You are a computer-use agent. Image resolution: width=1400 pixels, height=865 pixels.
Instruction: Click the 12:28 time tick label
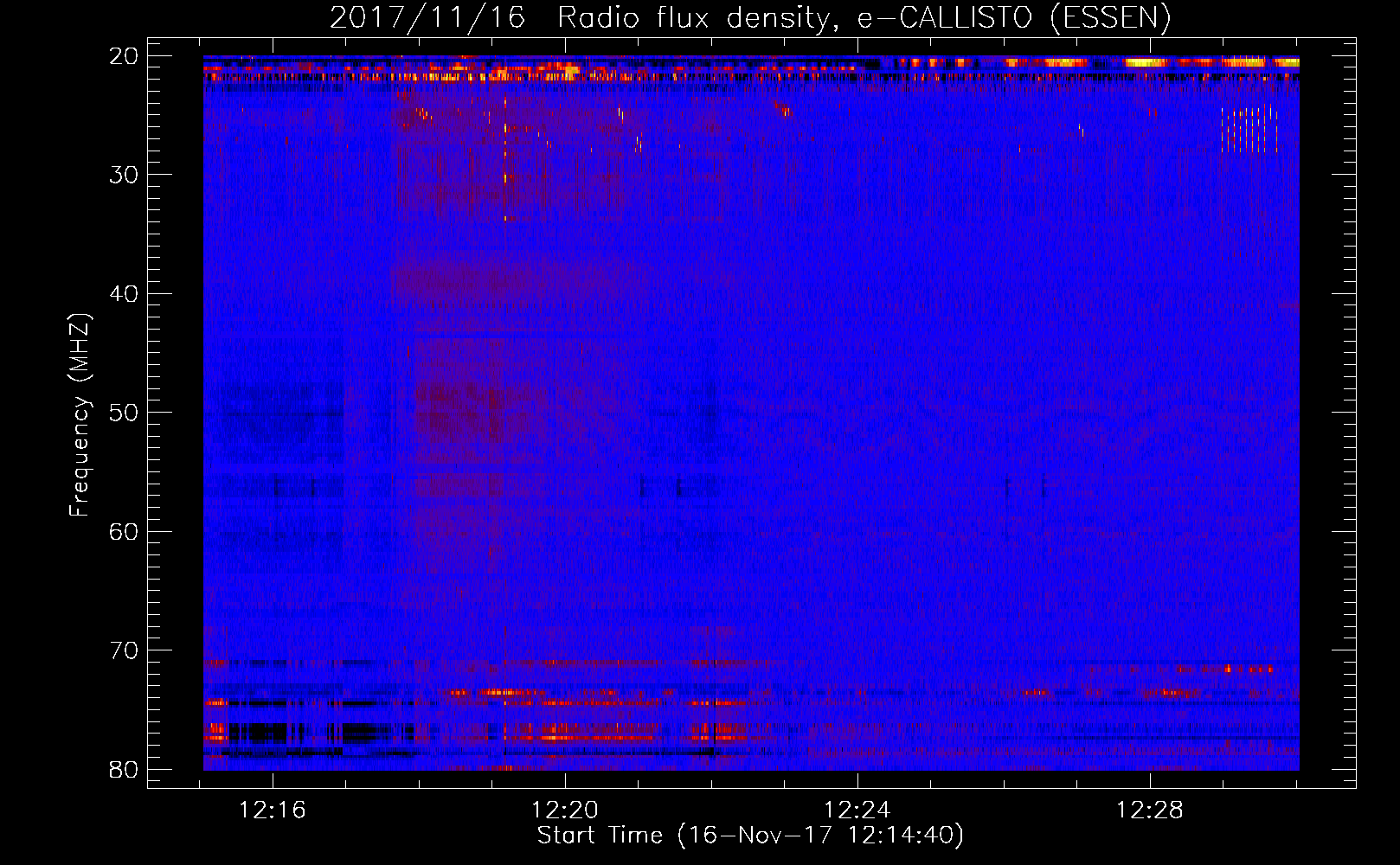(1150, 811)
